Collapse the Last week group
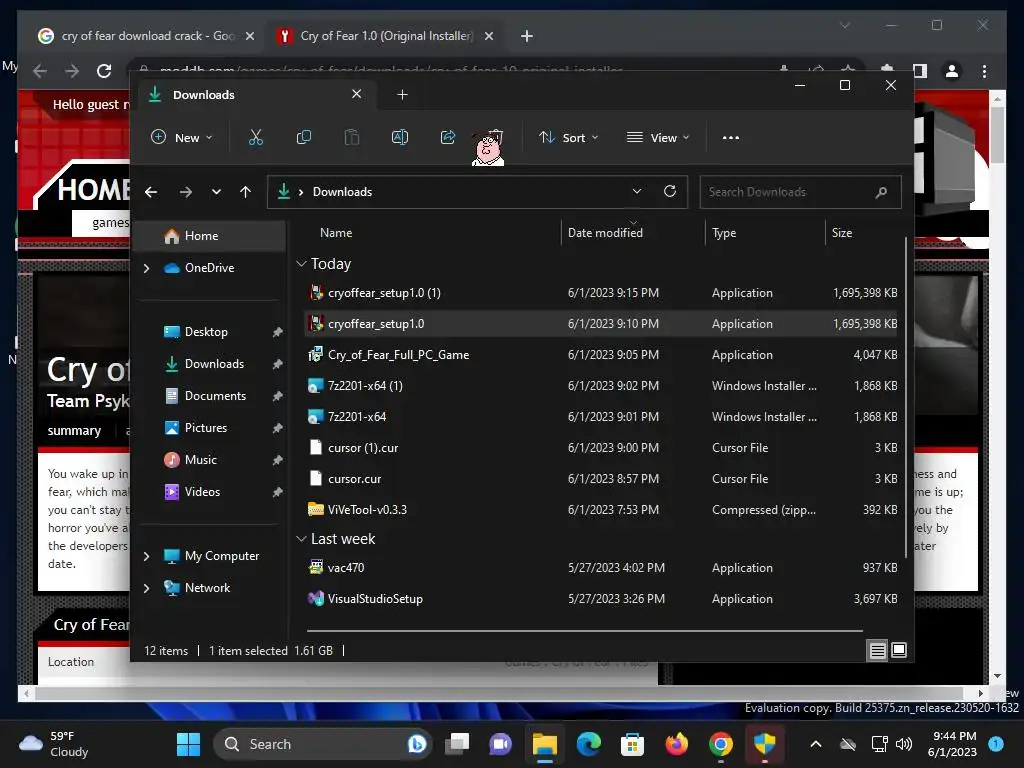Viewport: 1024px width, 768px height. [x=301, y=539]
